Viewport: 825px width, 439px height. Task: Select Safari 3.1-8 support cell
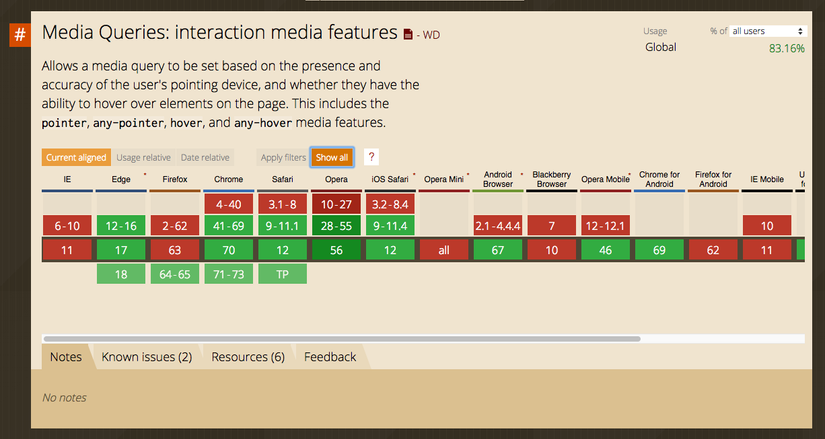[283, 204]
